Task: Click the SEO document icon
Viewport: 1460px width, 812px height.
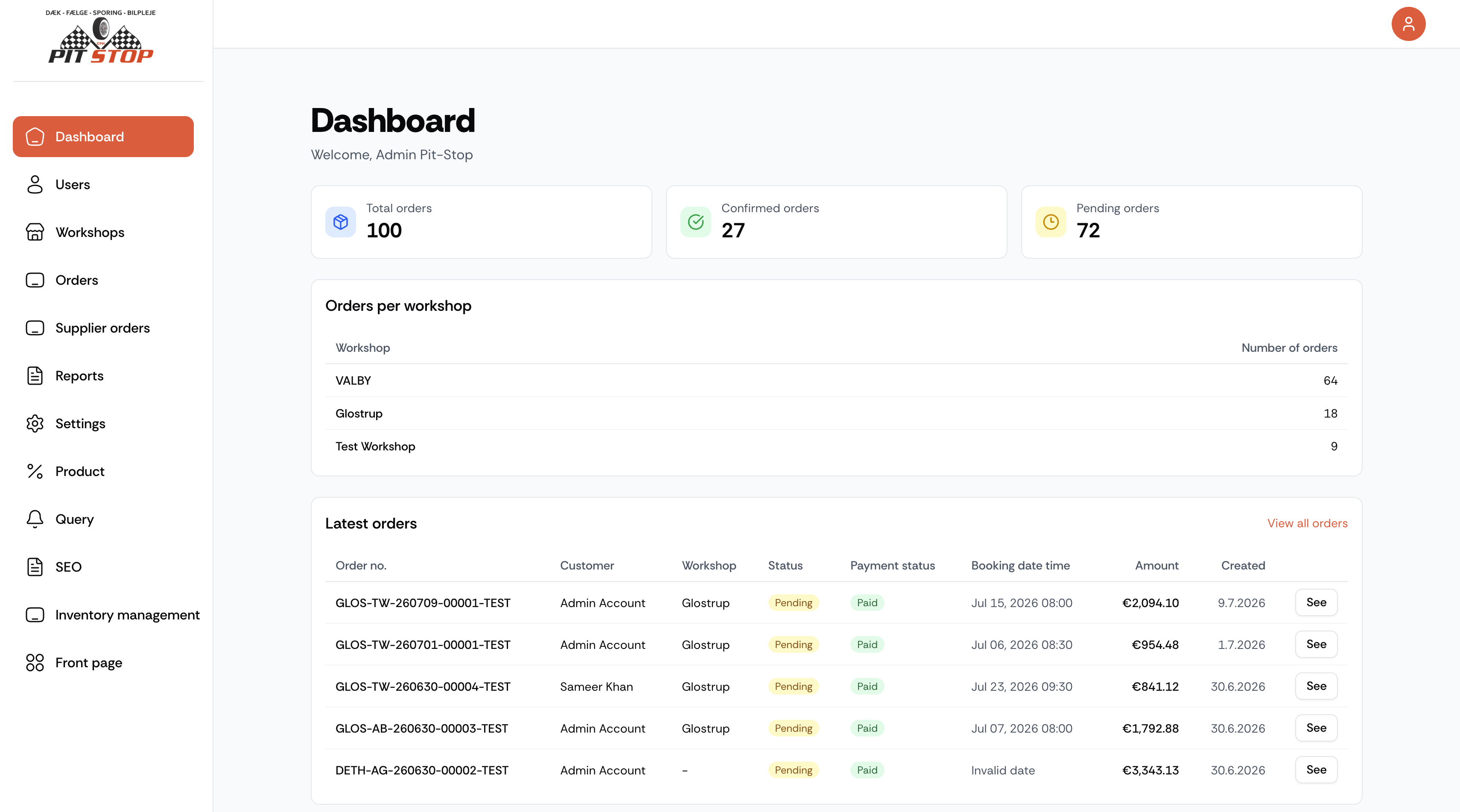Action: pyautogui.click(x=35, y=567)
